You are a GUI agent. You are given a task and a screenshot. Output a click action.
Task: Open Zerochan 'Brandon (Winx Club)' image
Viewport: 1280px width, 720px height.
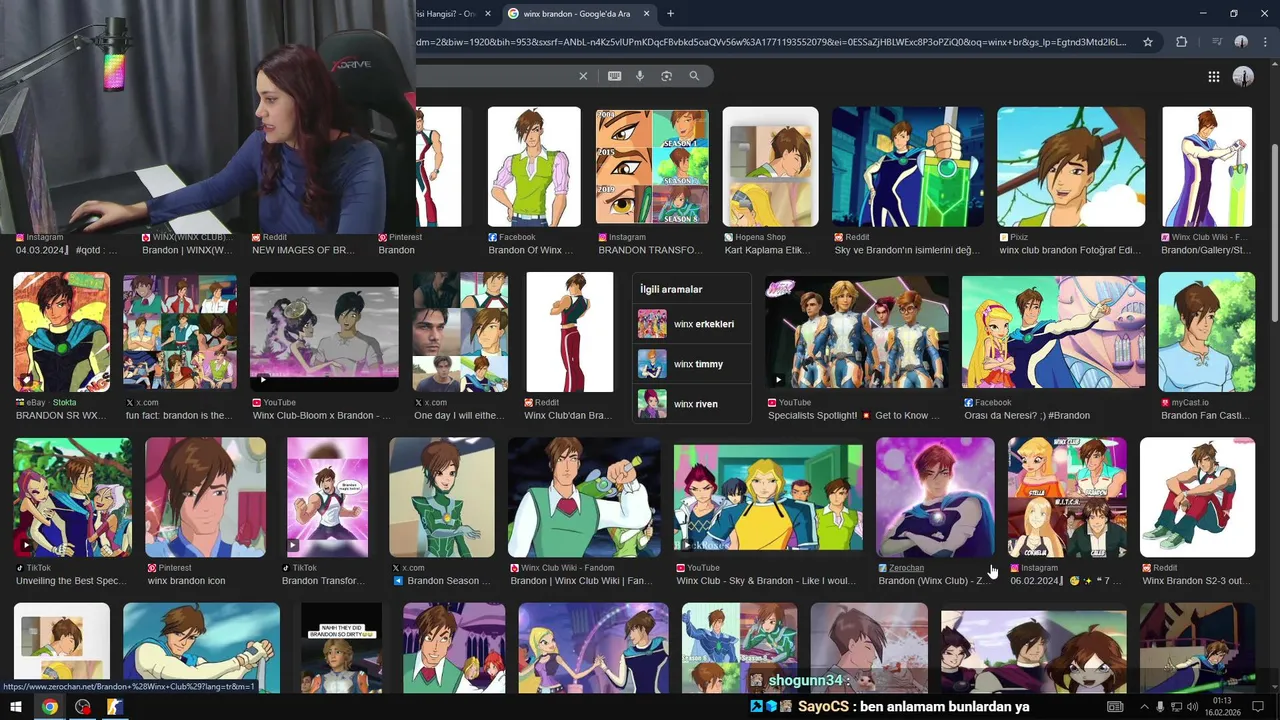(935, 497)
